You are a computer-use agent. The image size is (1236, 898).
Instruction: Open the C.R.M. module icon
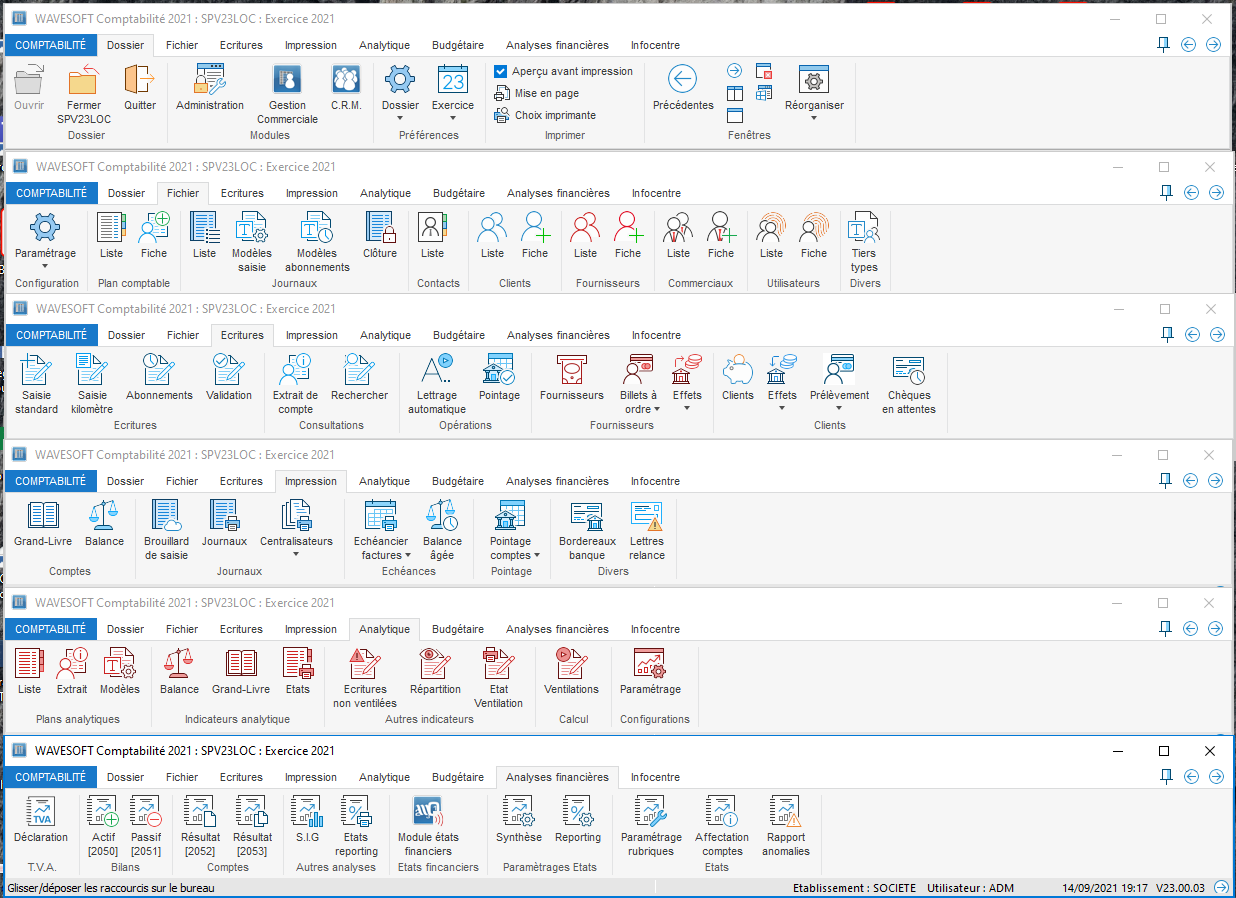coord(346,79)
